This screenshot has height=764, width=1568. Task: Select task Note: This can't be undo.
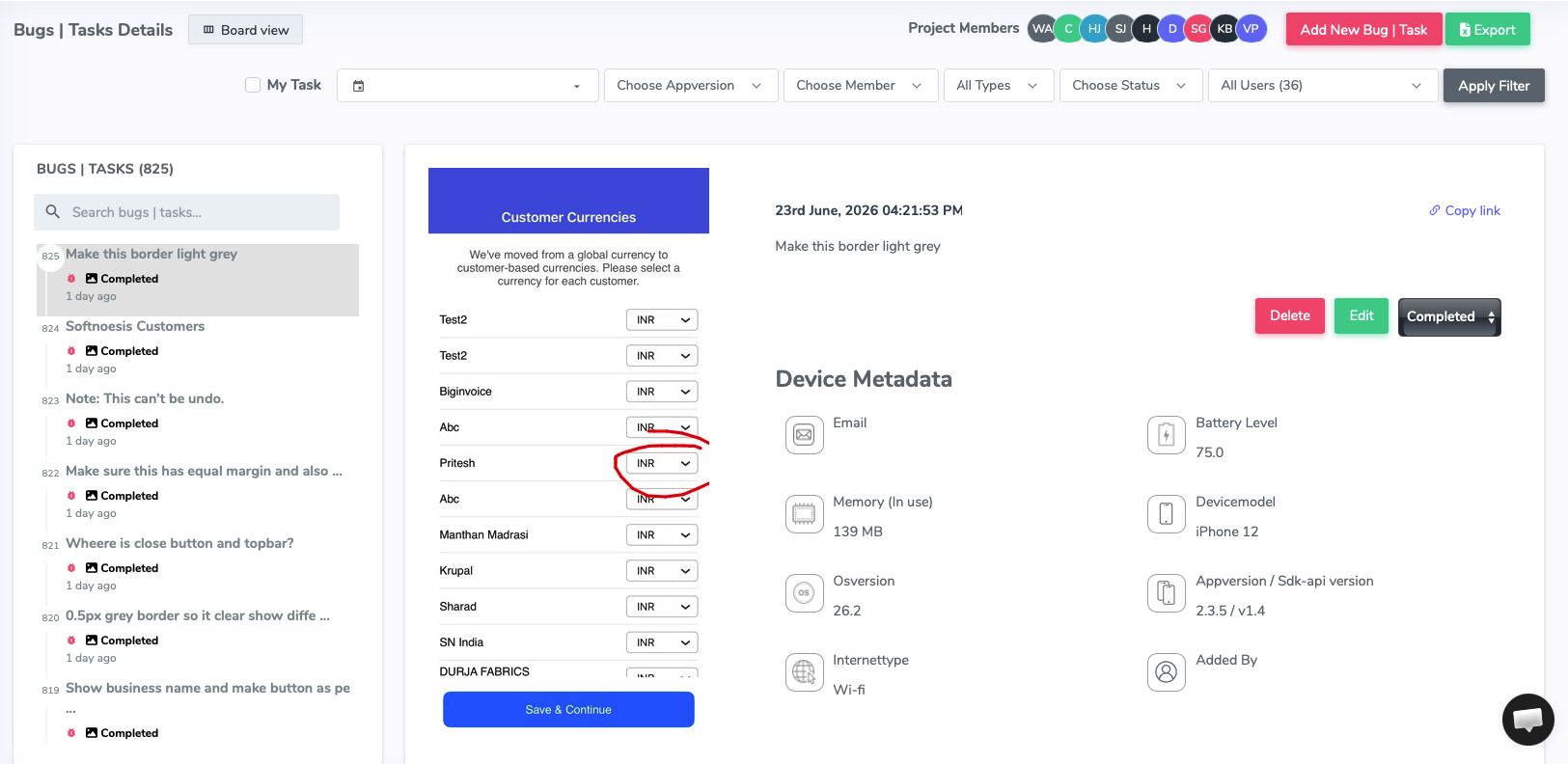pos(145,398)
